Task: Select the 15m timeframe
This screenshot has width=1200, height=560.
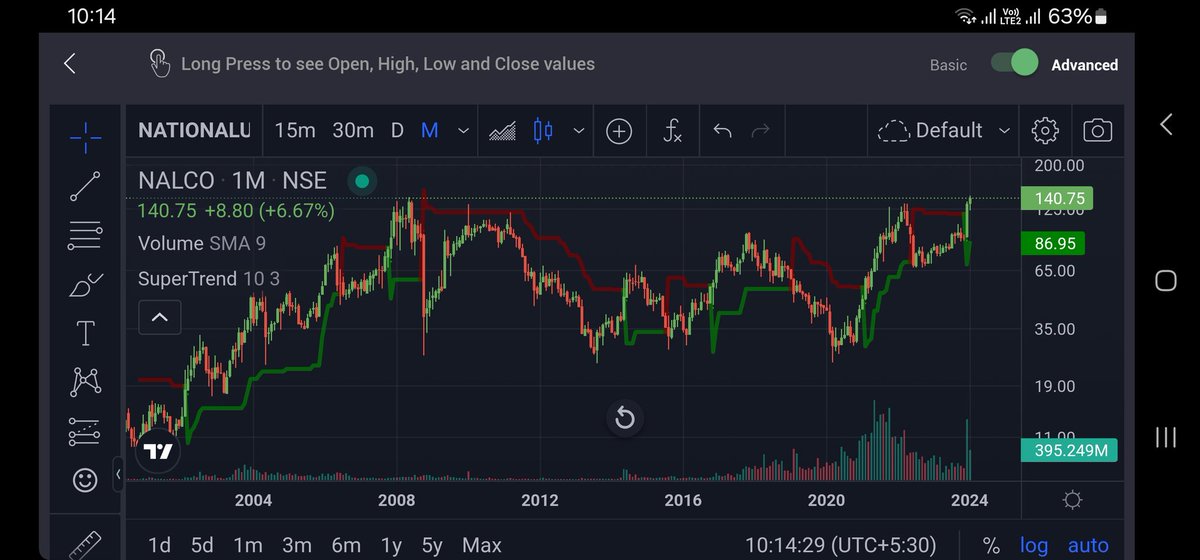Action: pyautogui.click(x=294, y=131)
